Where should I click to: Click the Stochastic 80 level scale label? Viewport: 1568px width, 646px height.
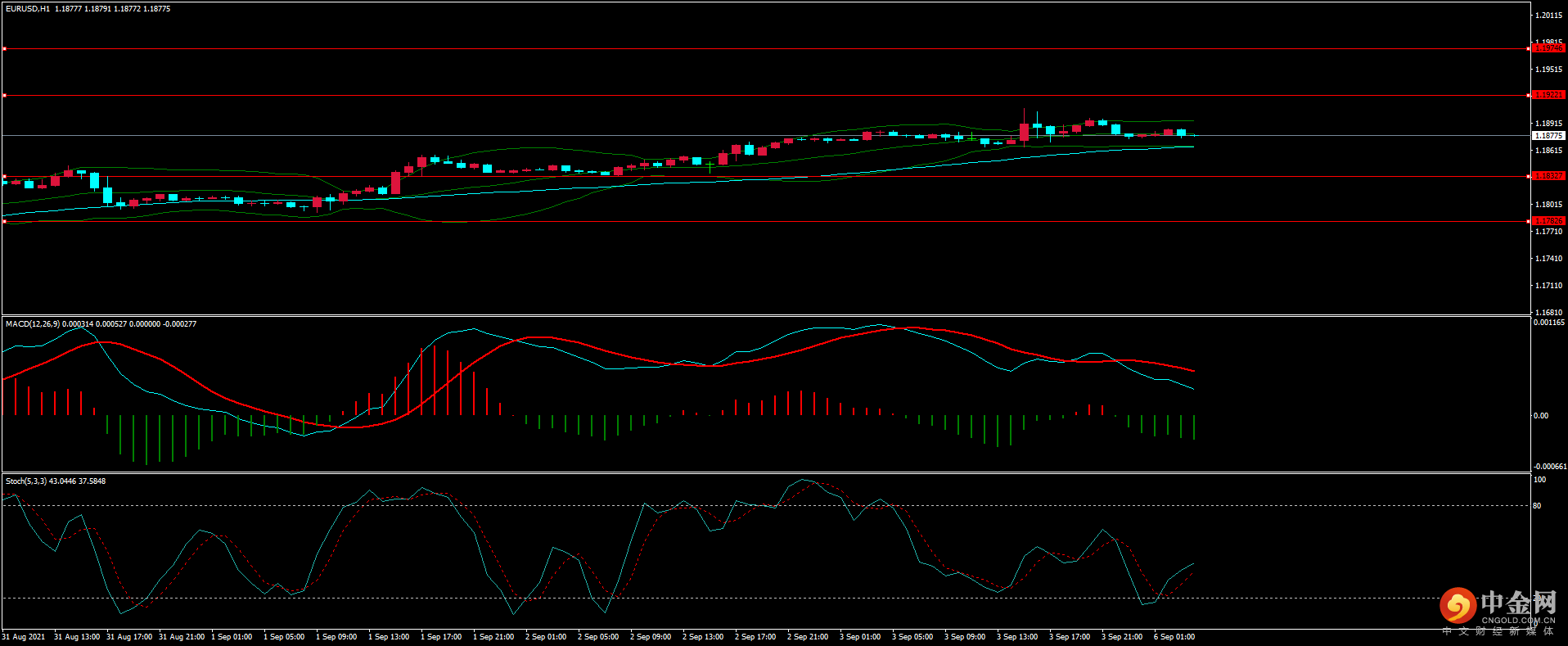pos(1537,506)
